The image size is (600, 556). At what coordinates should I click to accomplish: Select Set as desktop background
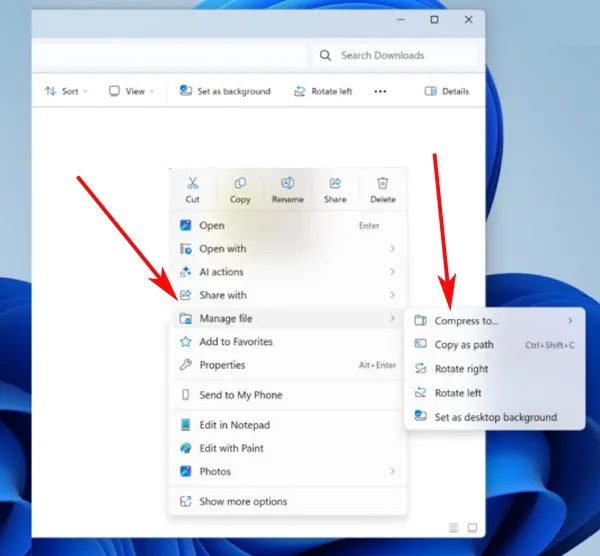(x=495, y=417)
